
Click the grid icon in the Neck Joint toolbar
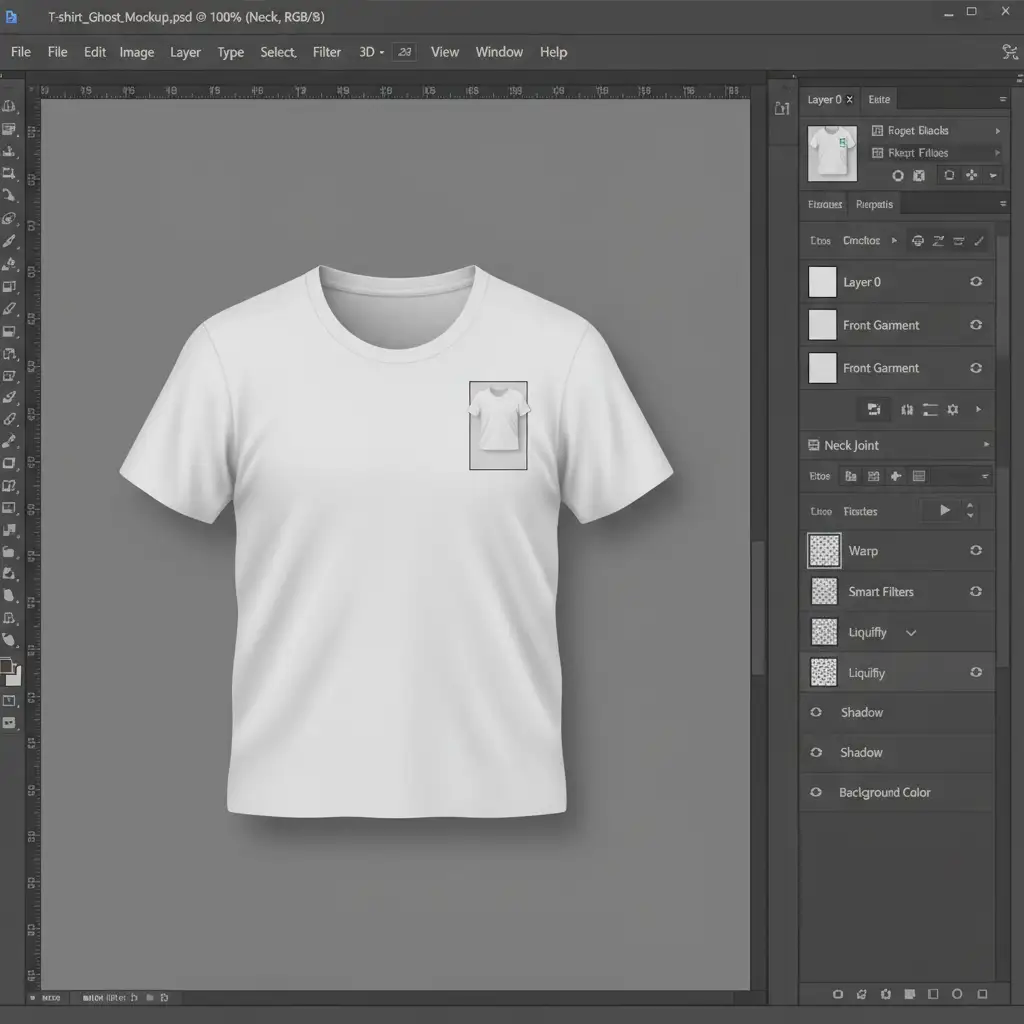pos(873,477)
